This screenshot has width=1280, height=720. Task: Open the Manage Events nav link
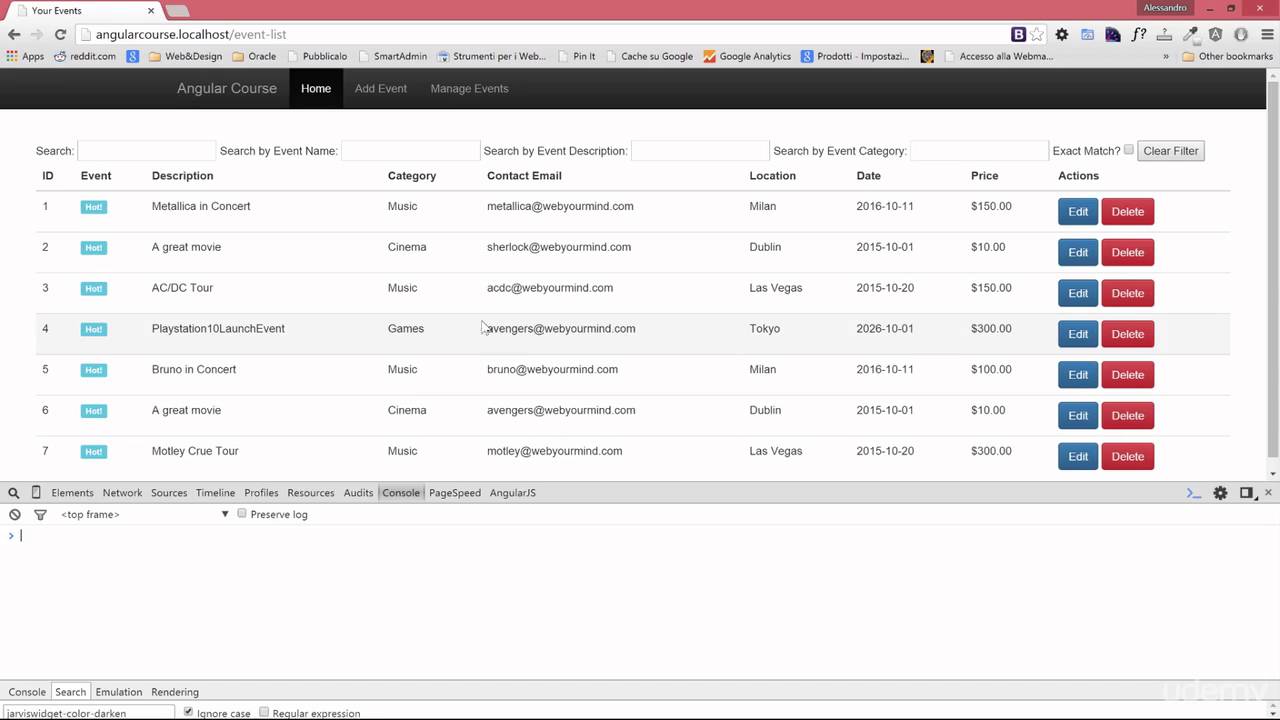[469, 88]
